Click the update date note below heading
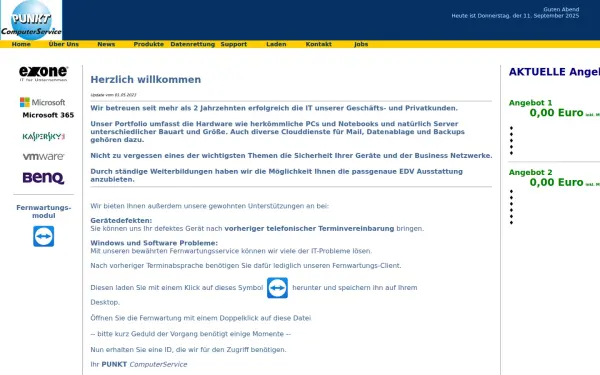Screen dimensions: 600x375 coord(113,95)
